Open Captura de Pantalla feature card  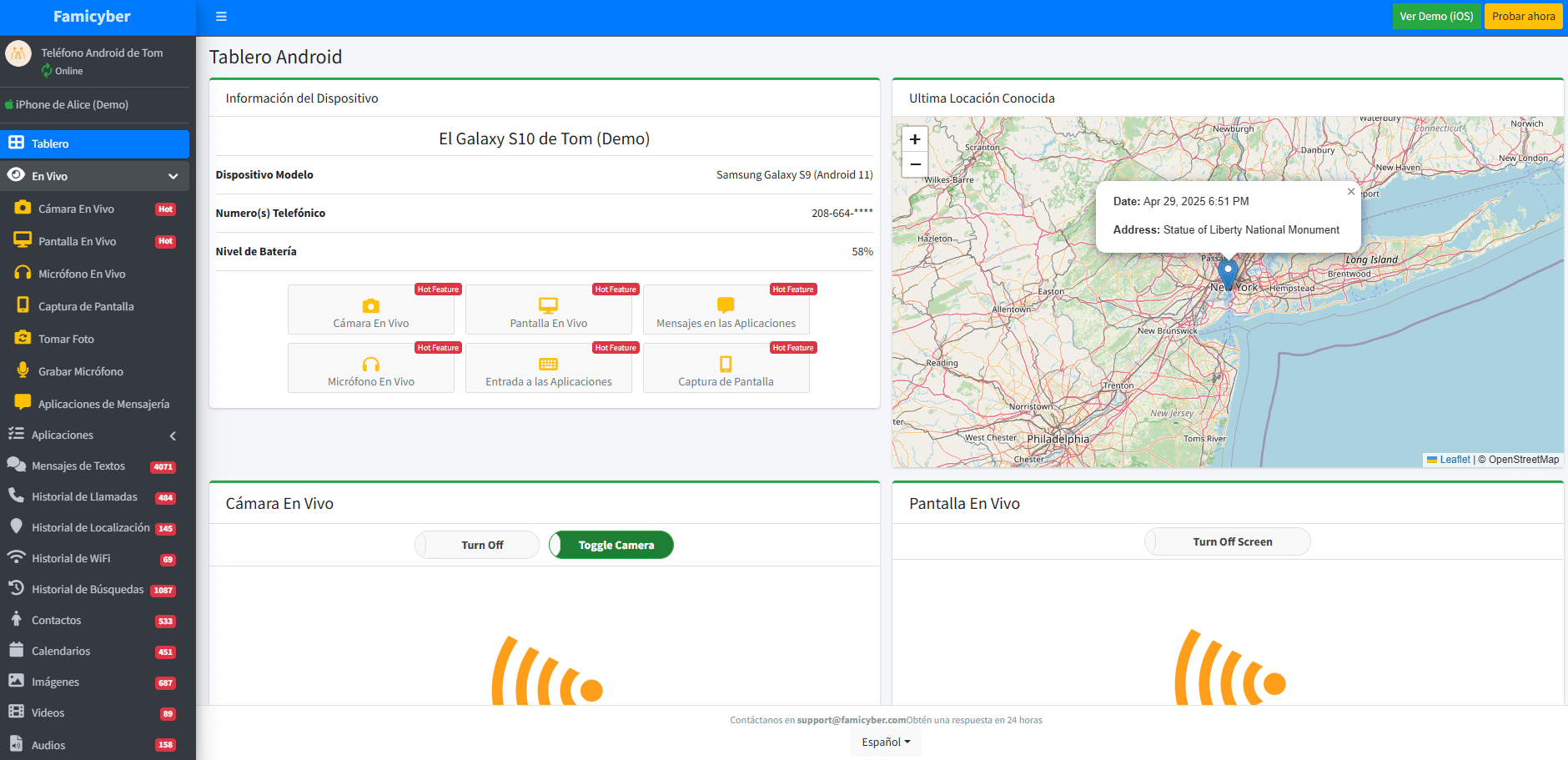pos(726,368)
